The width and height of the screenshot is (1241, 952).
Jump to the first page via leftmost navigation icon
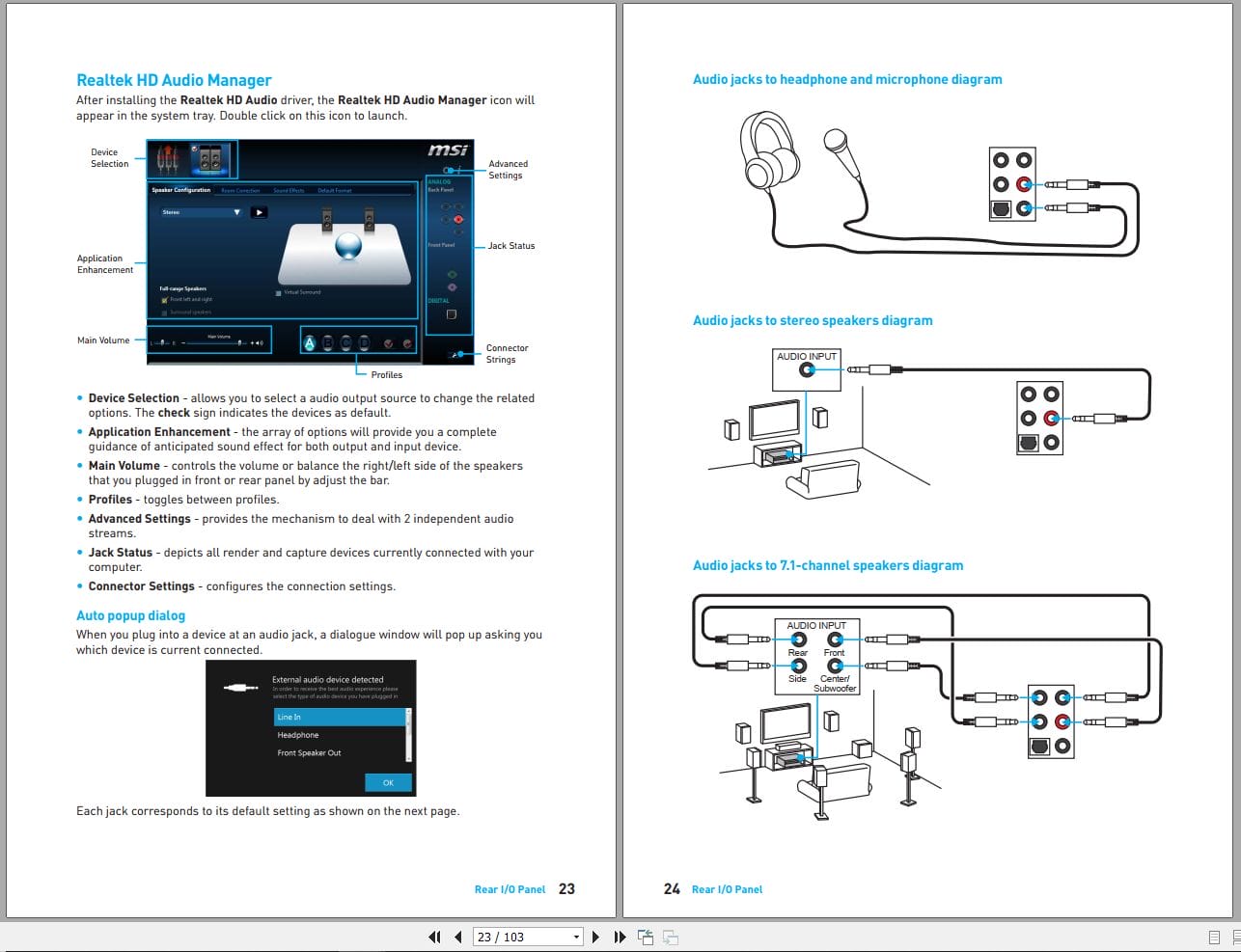(x=434, y=937)
